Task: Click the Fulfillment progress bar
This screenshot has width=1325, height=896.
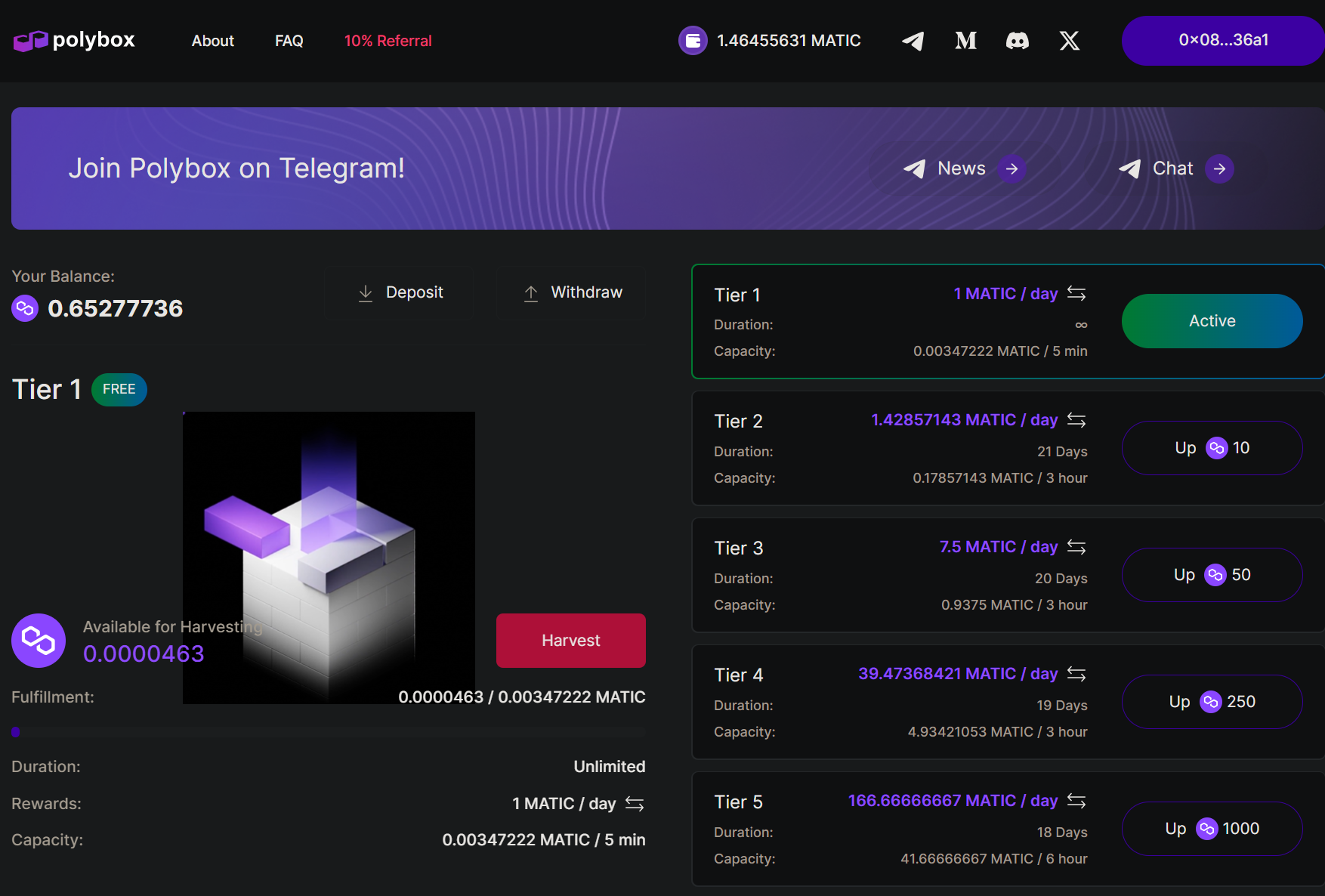Action: point(329,731)
